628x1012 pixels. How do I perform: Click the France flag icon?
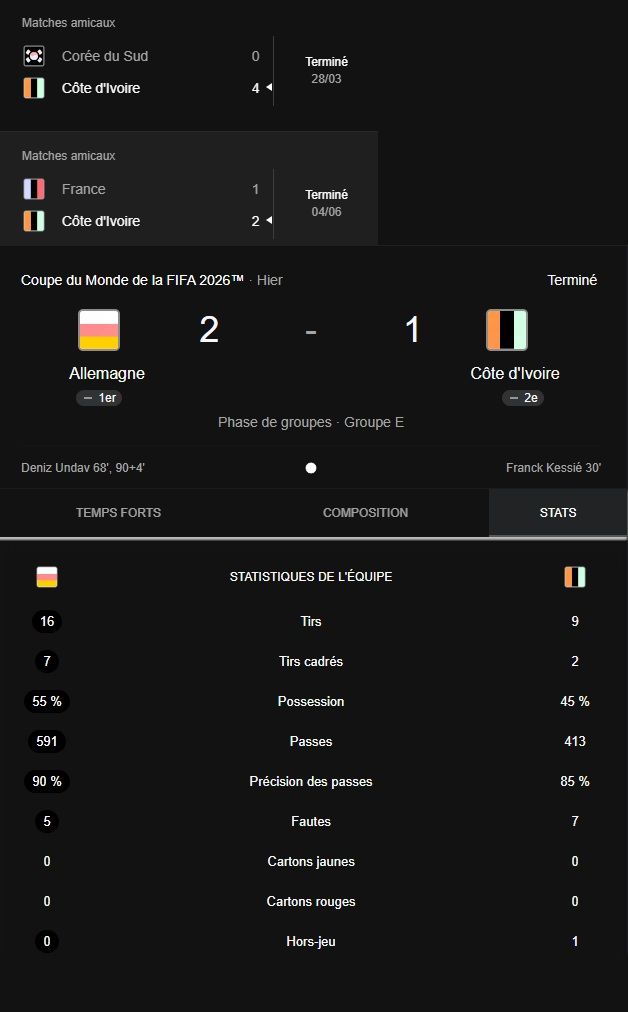tap(34, 189)
